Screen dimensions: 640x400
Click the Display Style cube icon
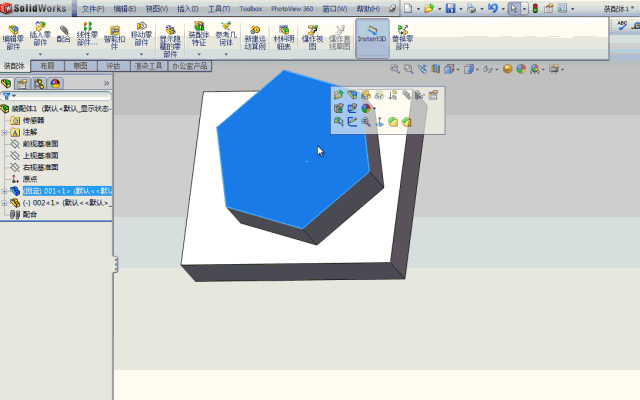(469, 69)
